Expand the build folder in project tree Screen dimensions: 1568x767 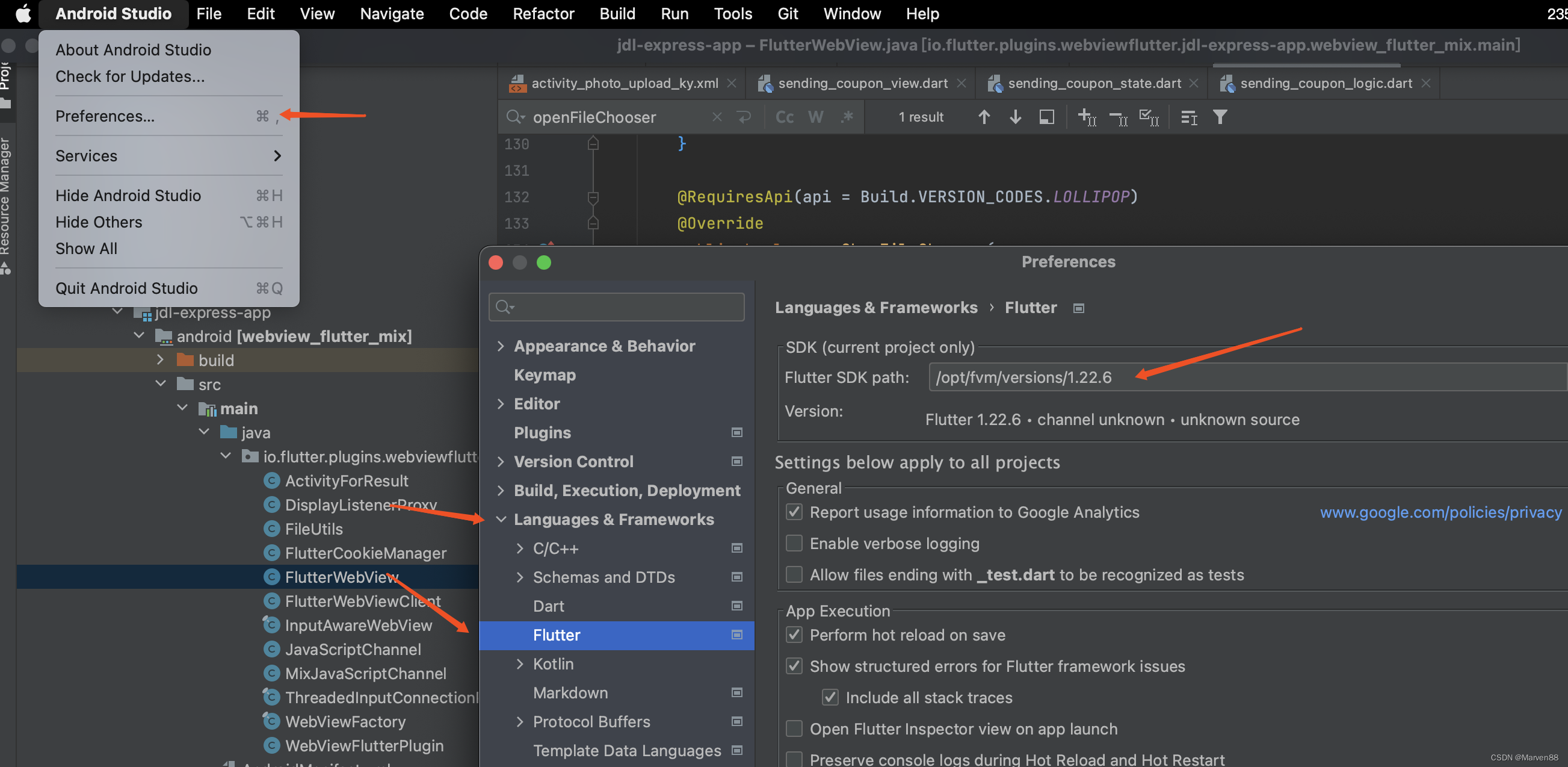pyautogui.click(x=159, y=359)
